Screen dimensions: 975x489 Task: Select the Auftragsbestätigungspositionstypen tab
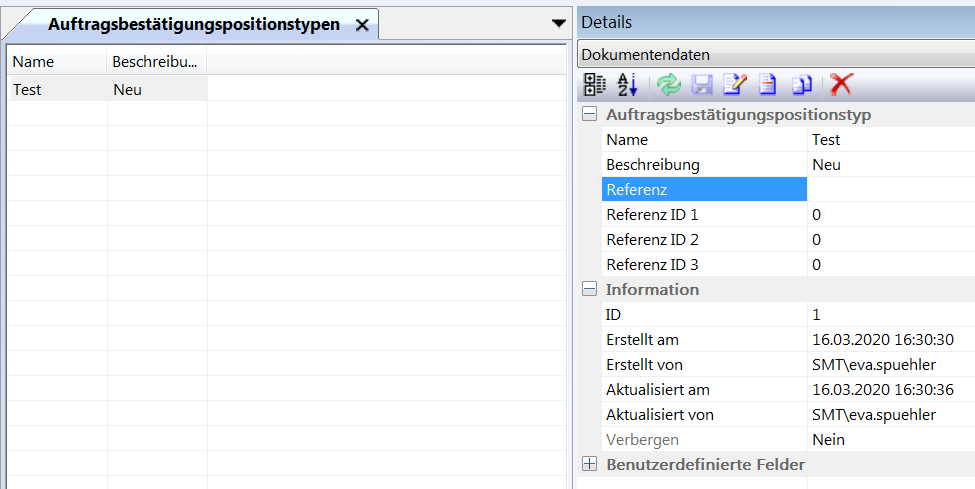coord(193,24)
